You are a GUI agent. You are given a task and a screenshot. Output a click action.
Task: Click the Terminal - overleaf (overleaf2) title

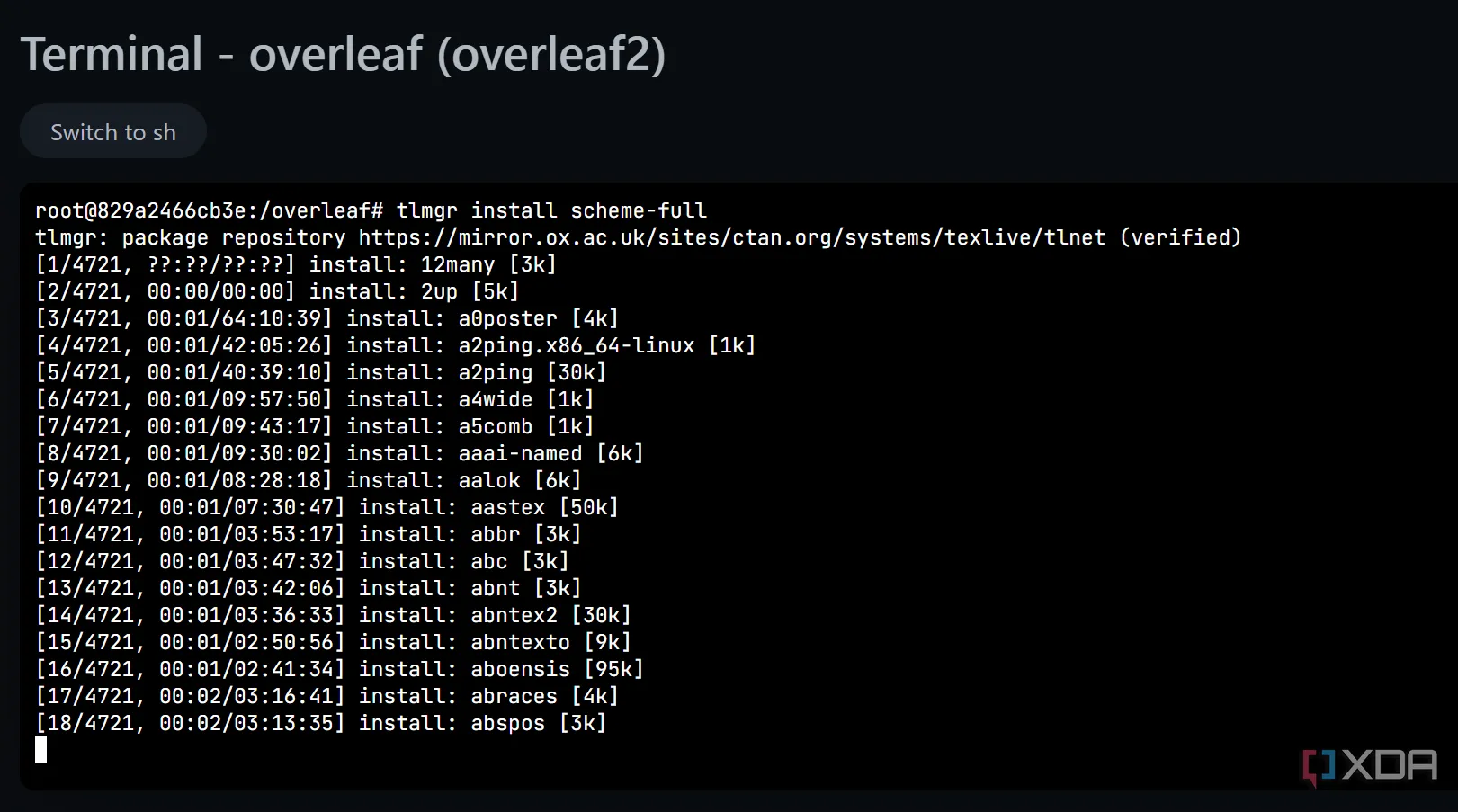tap(344, 54)
